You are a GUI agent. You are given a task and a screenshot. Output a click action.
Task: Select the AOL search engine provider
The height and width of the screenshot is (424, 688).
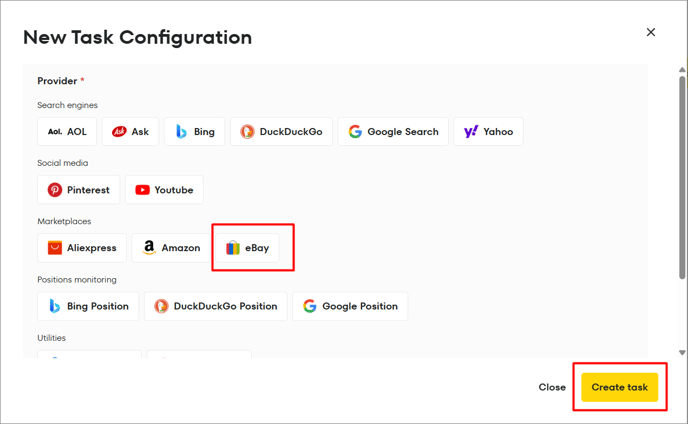(x=67, y=132)
